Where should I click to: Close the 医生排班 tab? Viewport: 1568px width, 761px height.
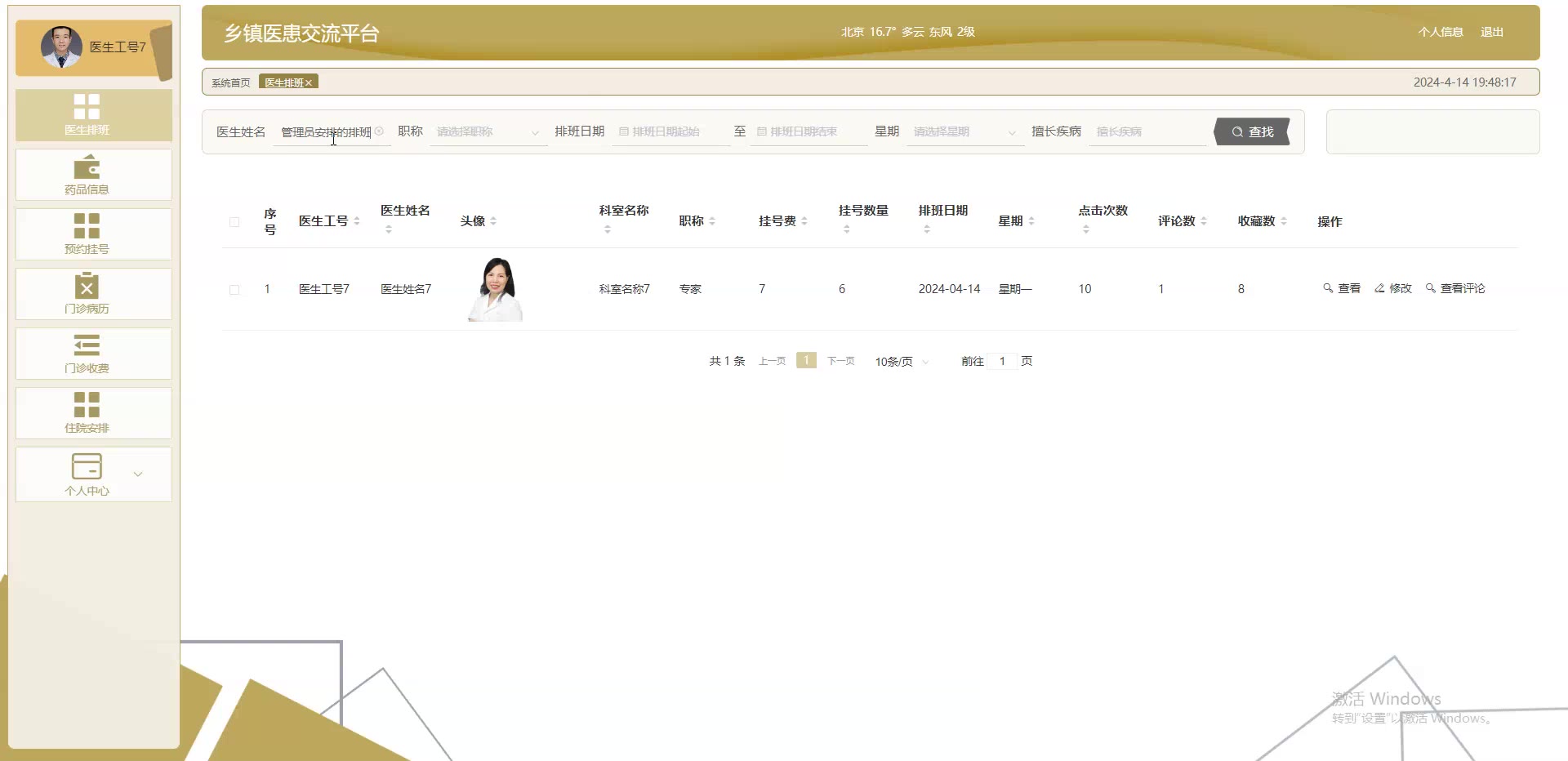pyautogui.click(x=309, y=83)
